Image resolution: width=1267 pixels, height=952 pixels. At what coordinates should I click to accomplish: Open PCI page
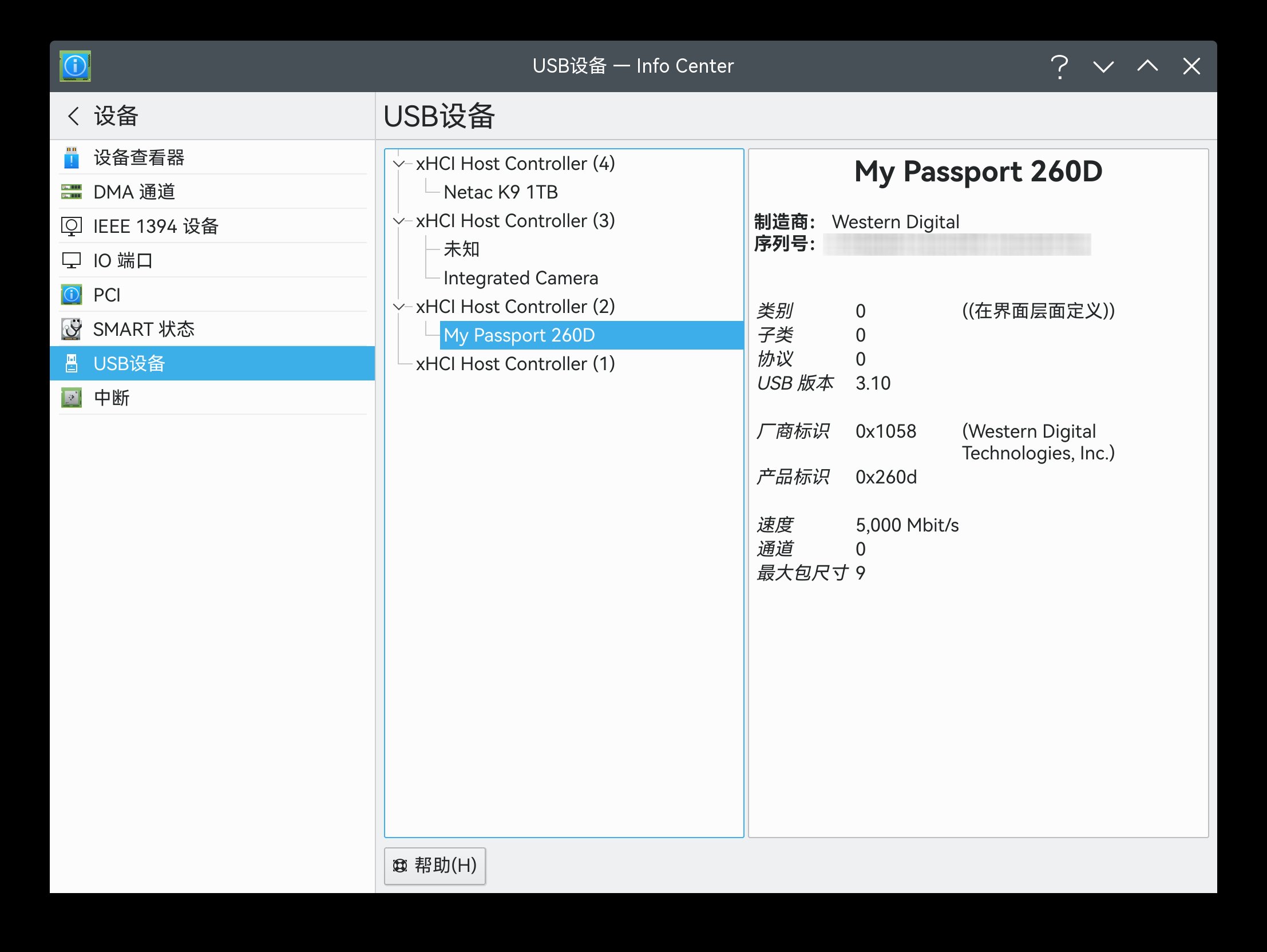pyautogui.click(x=212, y=295)
